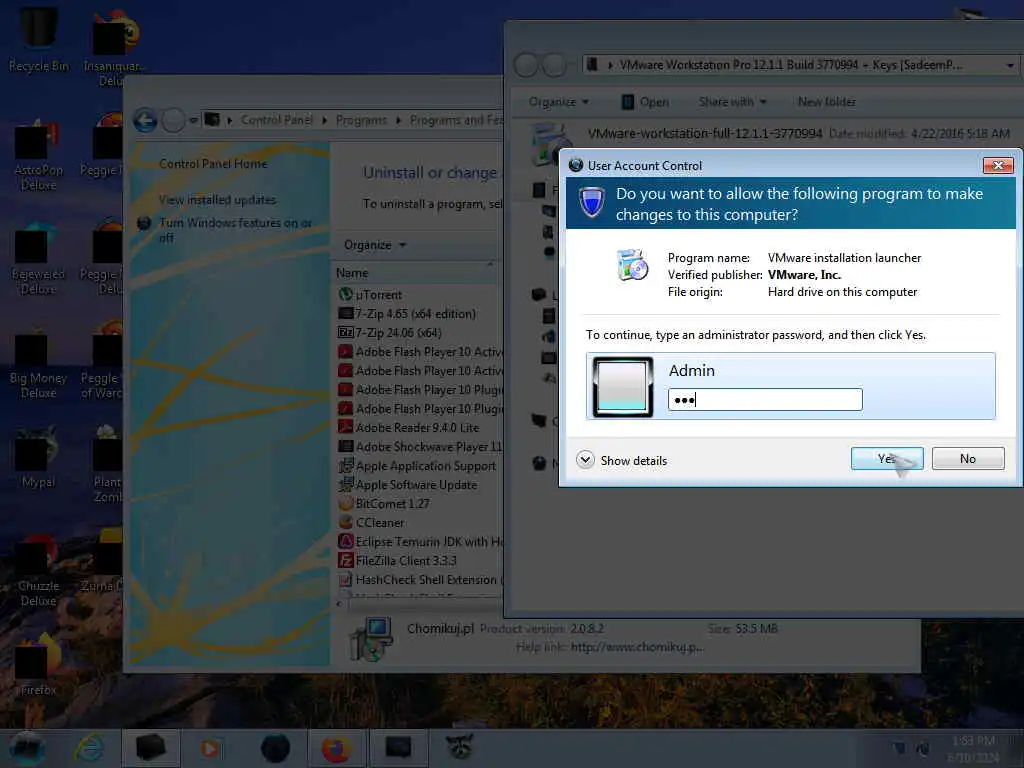The image size is (1024, 768).
Task: Click the CCleaner icon in programs list
Action: click(345, 522)
